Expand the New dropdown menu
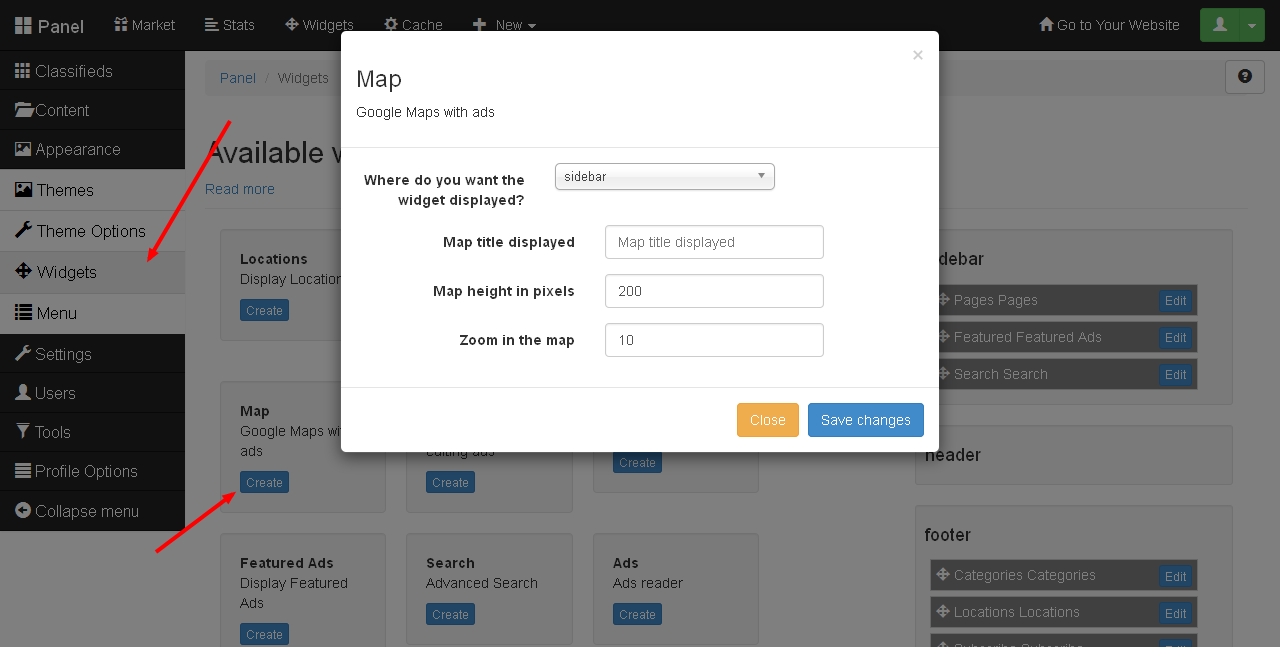Viewport: 1280px width, 647px height. point(505,25)
